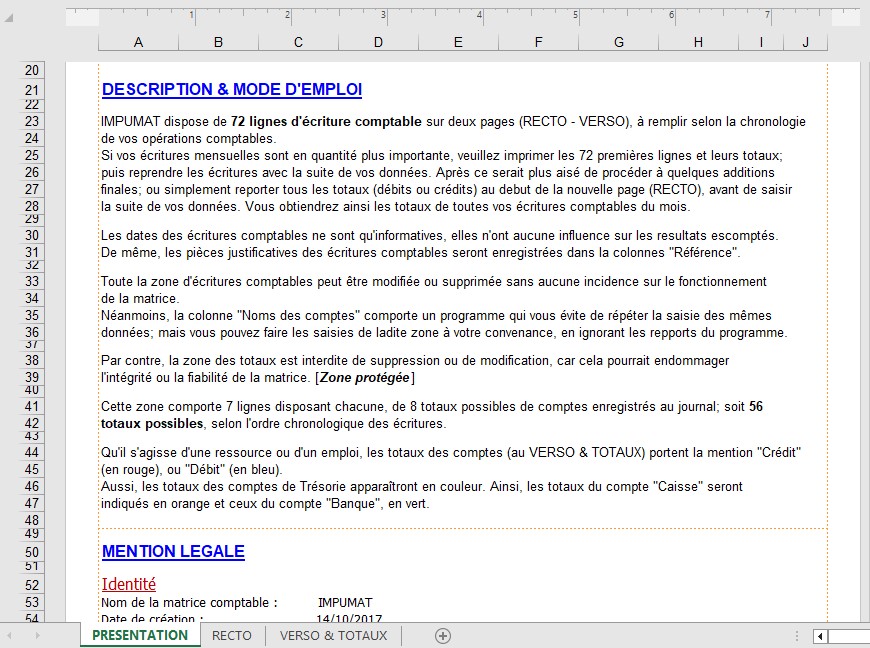Click the bold italic "[Zone protégée]" text
This screenshot has width=870, height=648.
(x=365, y=378)
